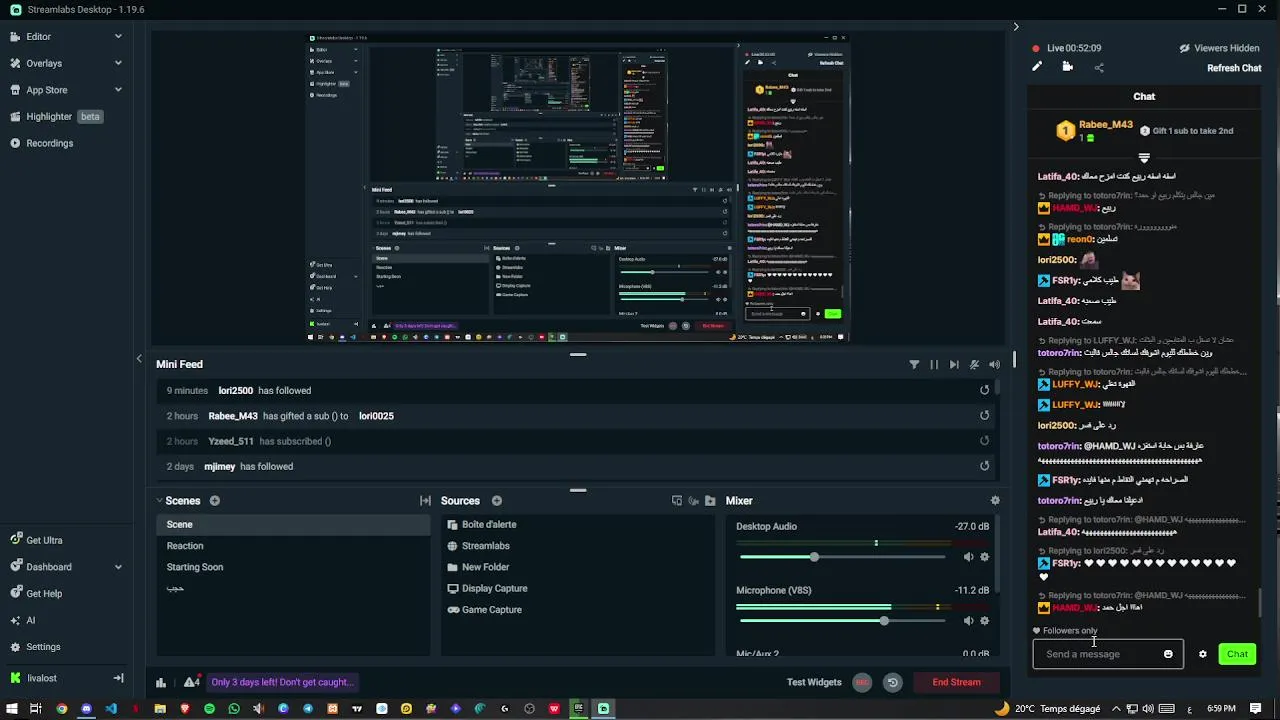Open Get Help in the sidebar

pos(44,594)
